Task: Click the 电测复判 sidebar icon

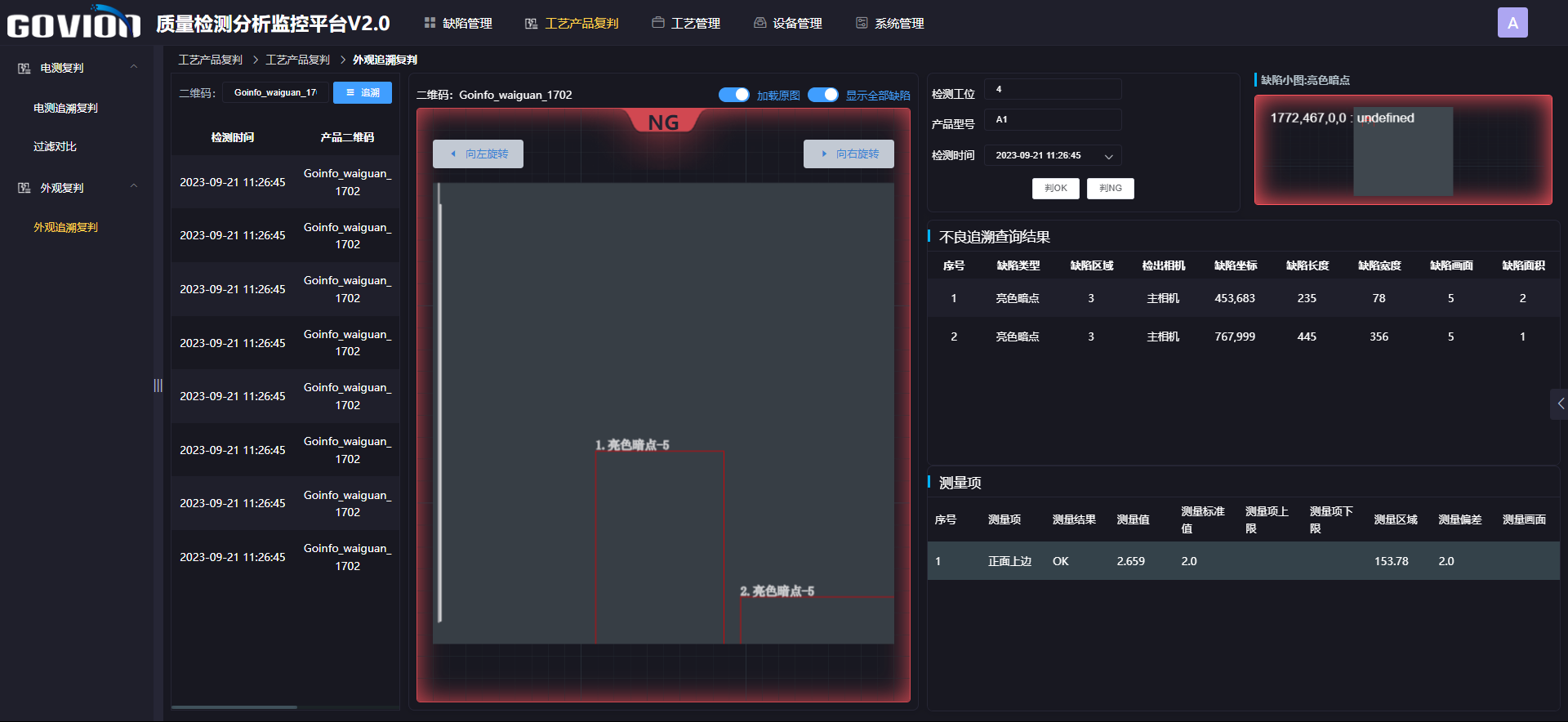Action: (24, 69)
